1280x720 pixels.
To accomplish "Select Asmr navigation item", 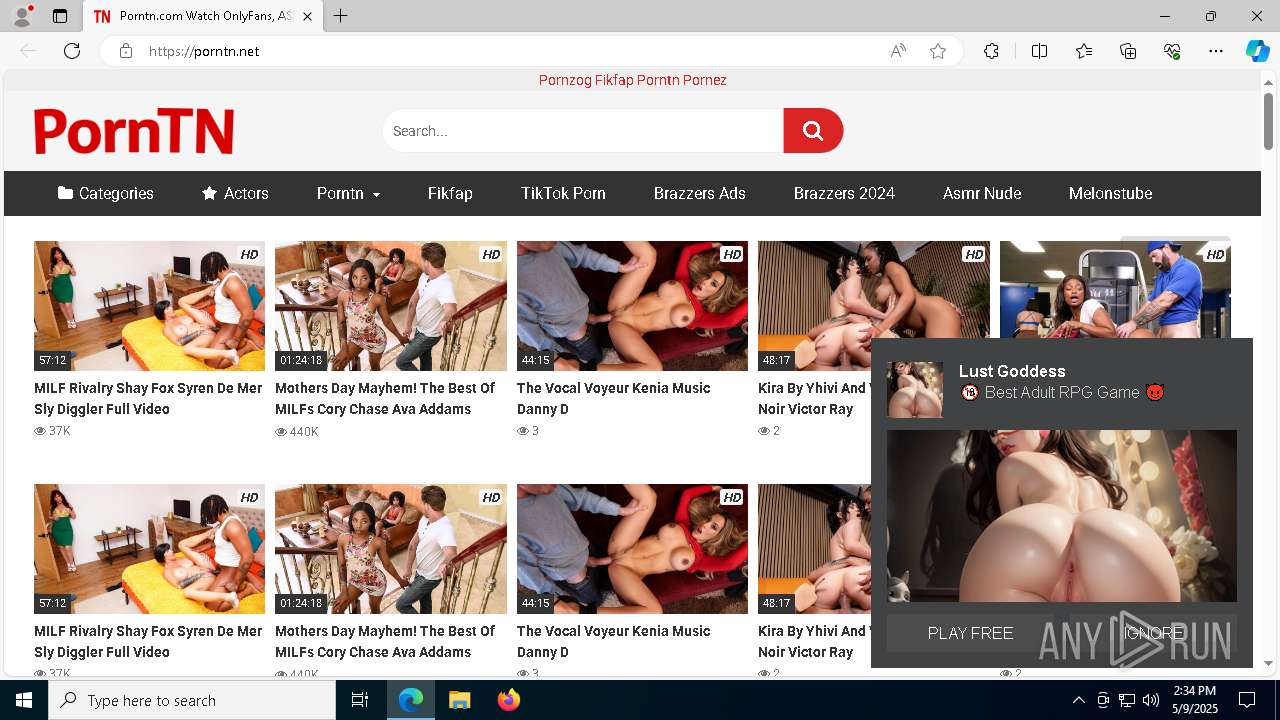I will 982,193.
